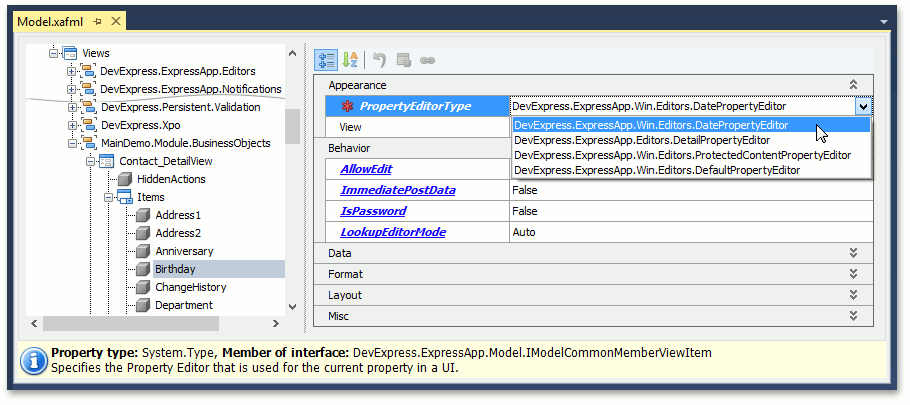Collapse the MainDemo.Module.BusinessObjects node
910x405 pixels.
click(x=72, y=143)
